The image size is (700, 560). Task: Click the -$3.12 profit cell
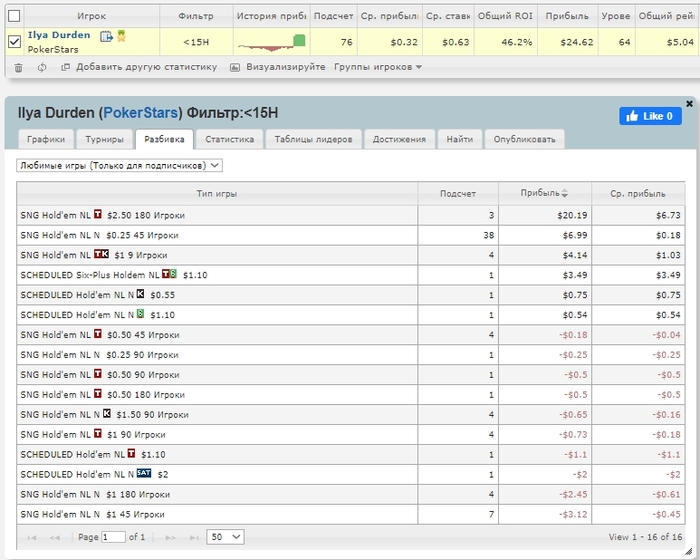click(545, 514)
